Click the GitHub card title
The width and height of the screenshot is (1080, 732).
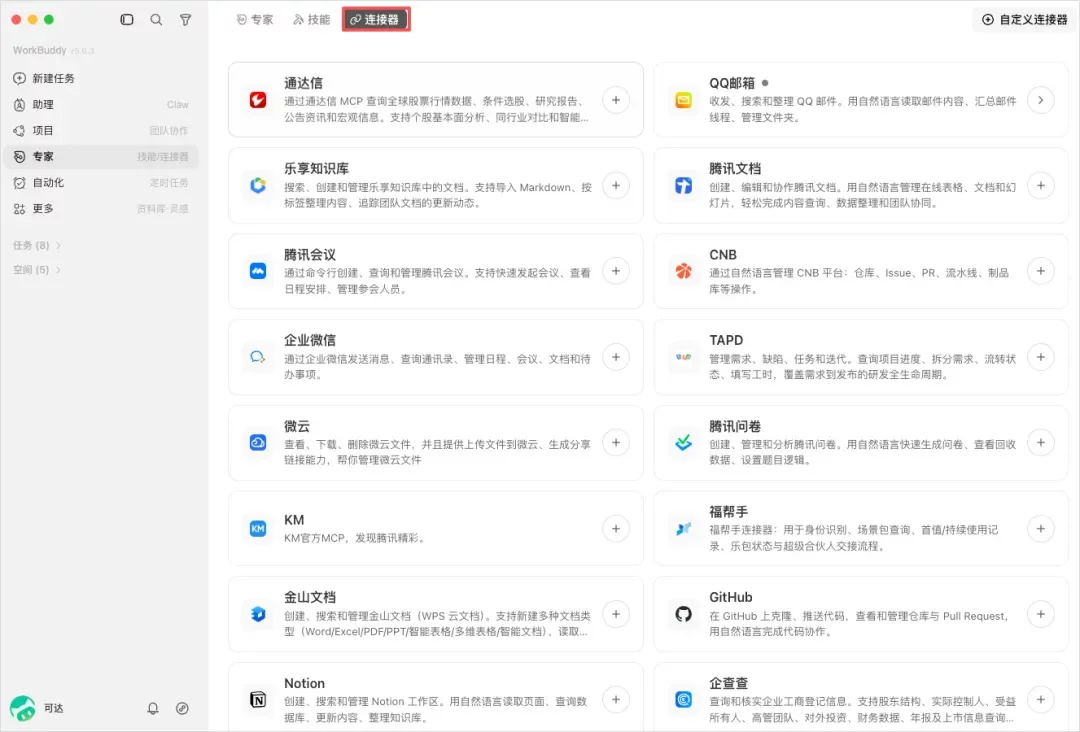coord(731,597)
